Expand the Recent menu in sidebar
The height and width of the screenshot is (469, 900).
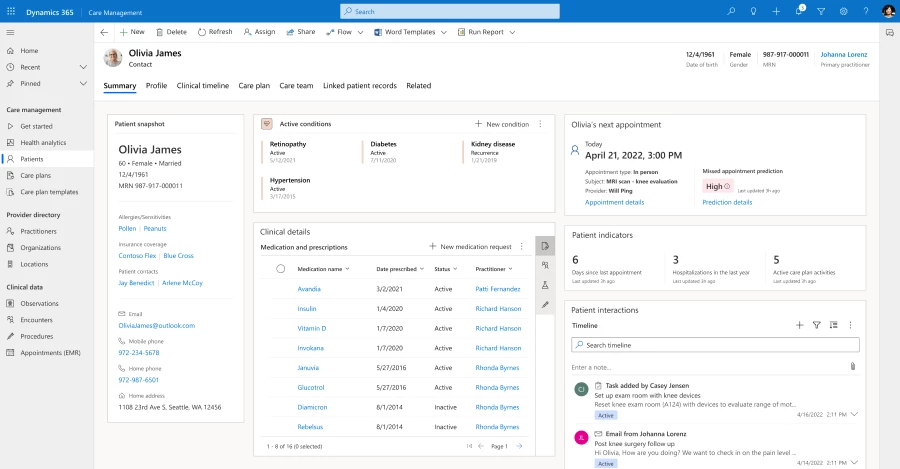(x=83, y=67)
